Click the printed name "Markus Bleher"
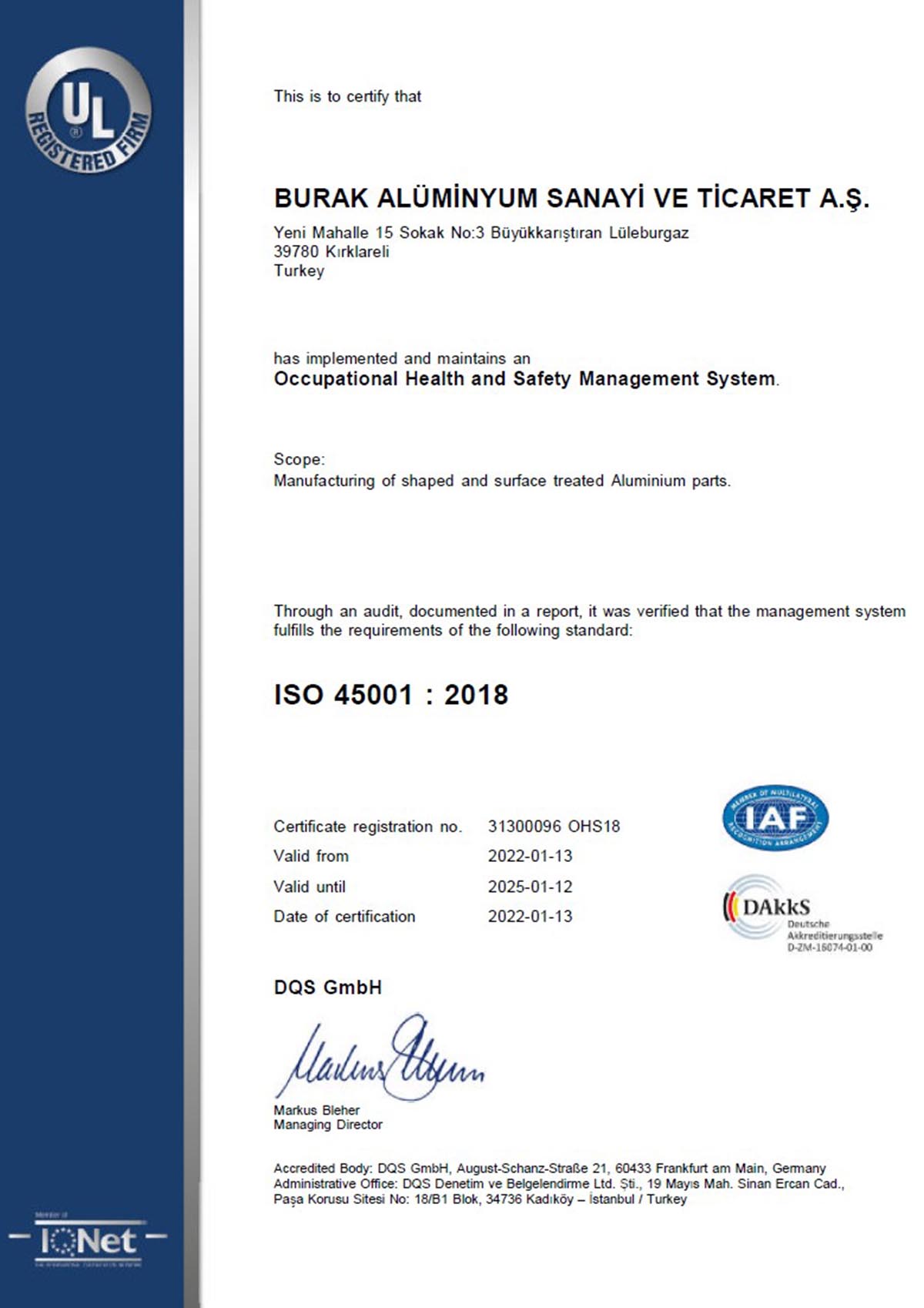The image size is (924, 1308). 316,1110
